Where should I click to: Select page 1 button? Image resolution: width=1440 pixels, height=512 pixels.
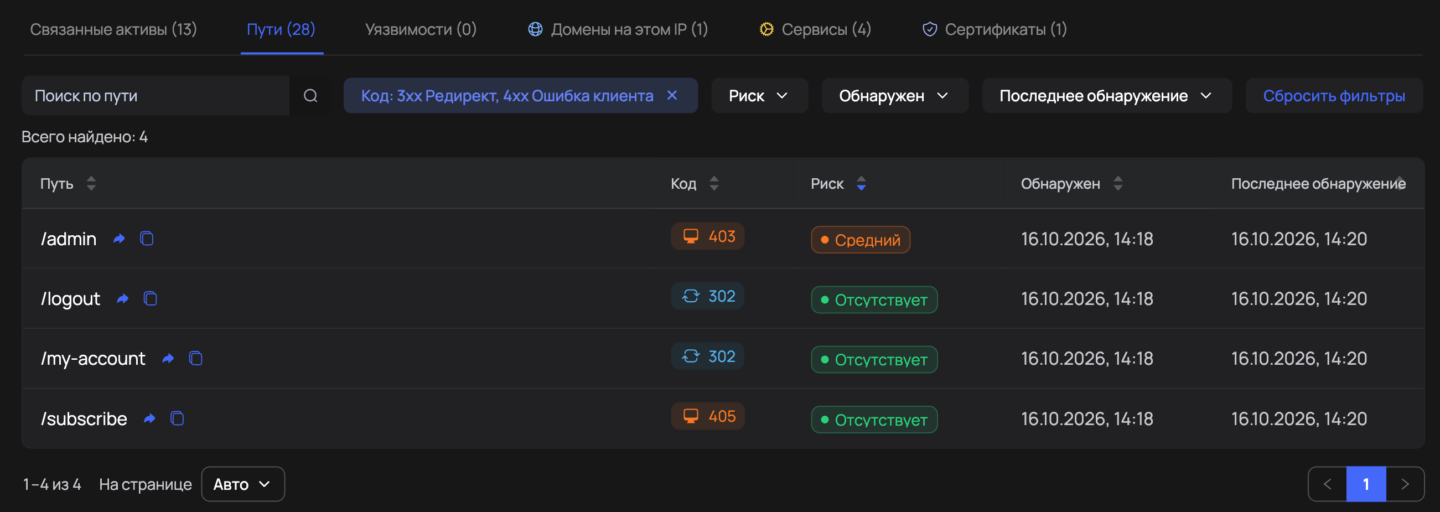coord(1366,484)
